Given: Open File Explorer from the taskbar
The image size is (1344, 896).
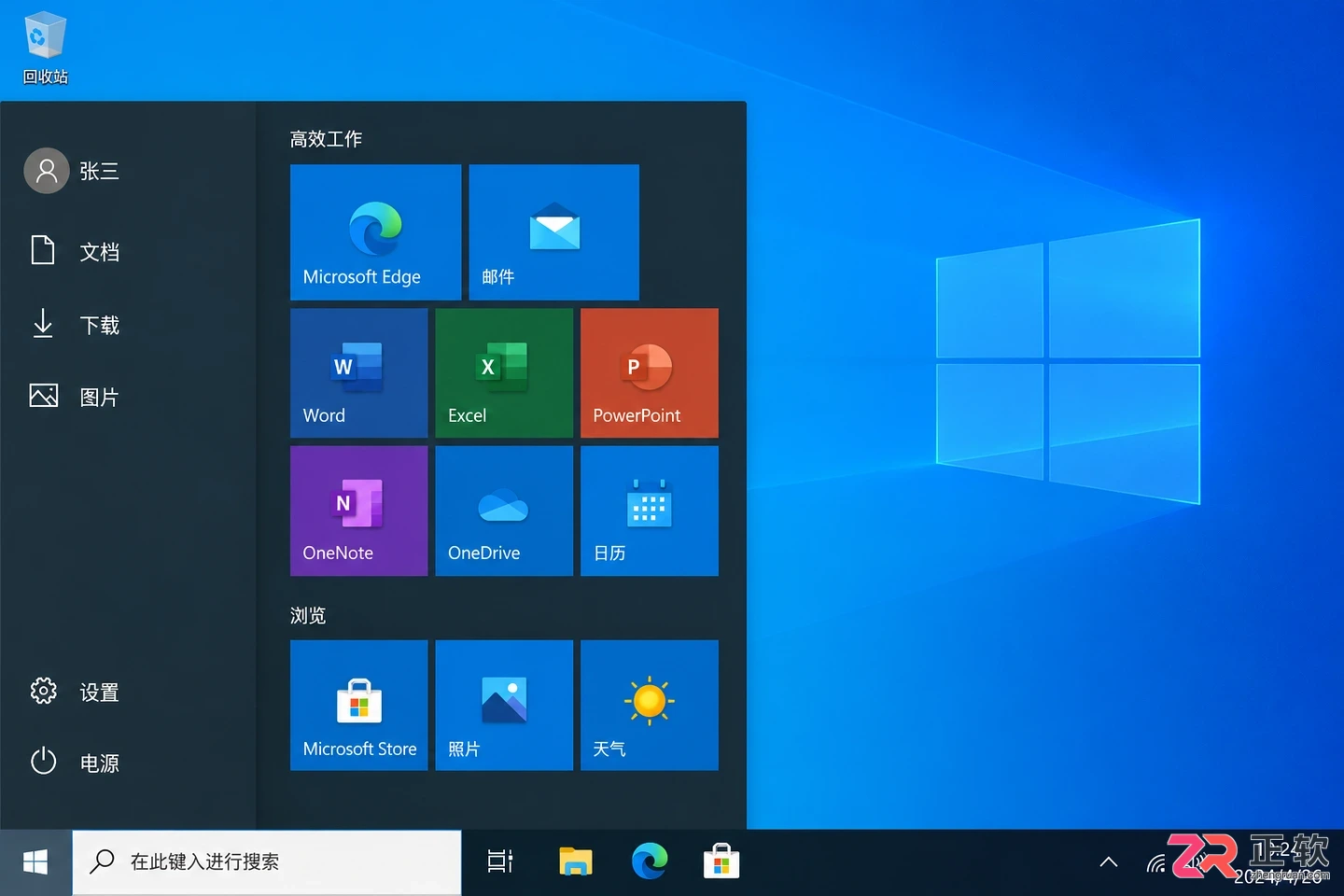Looking at the screenshot, I should pos(576,862).
